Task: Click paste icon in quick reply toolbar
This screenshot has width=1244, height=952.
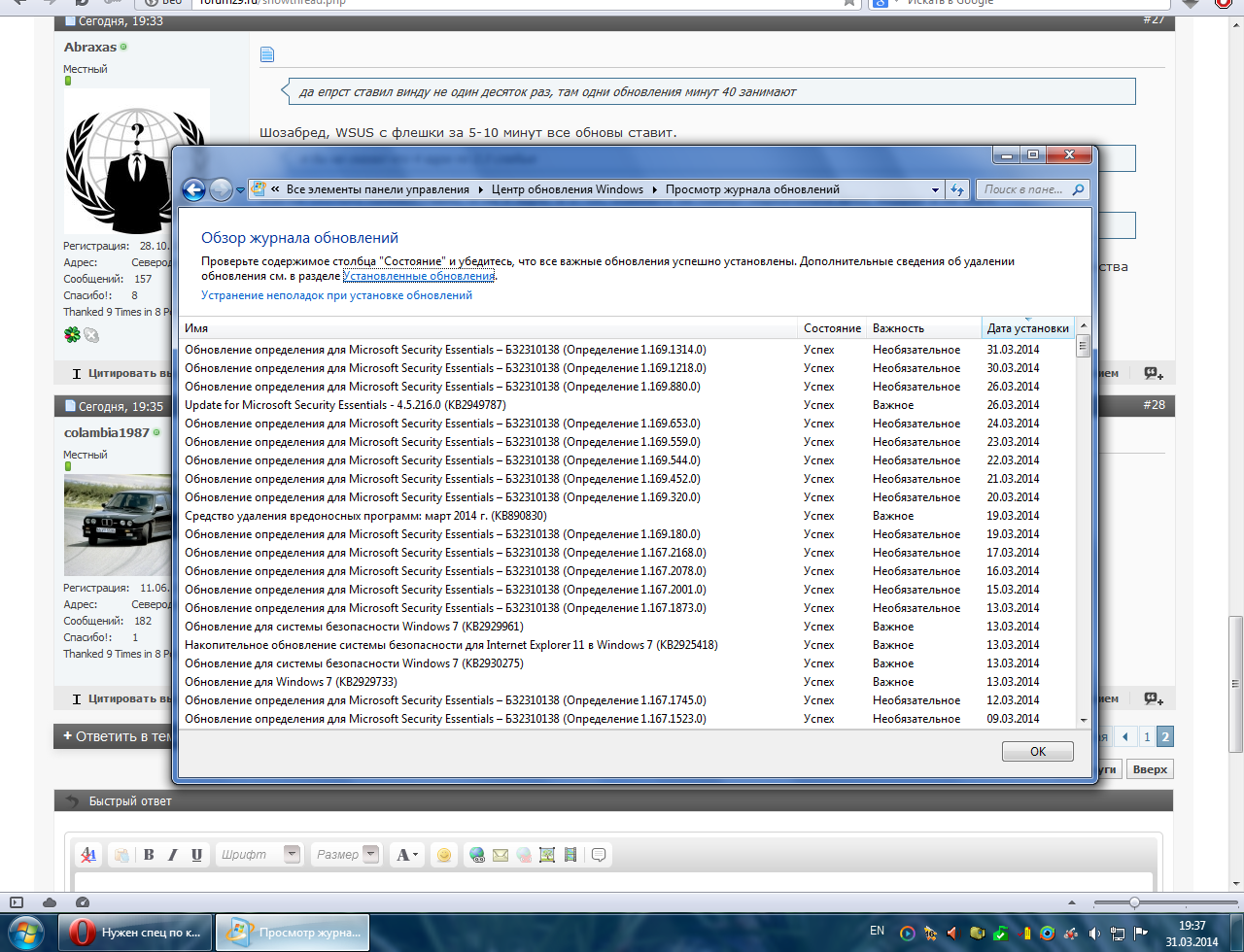Action: [x=121, y=855]
